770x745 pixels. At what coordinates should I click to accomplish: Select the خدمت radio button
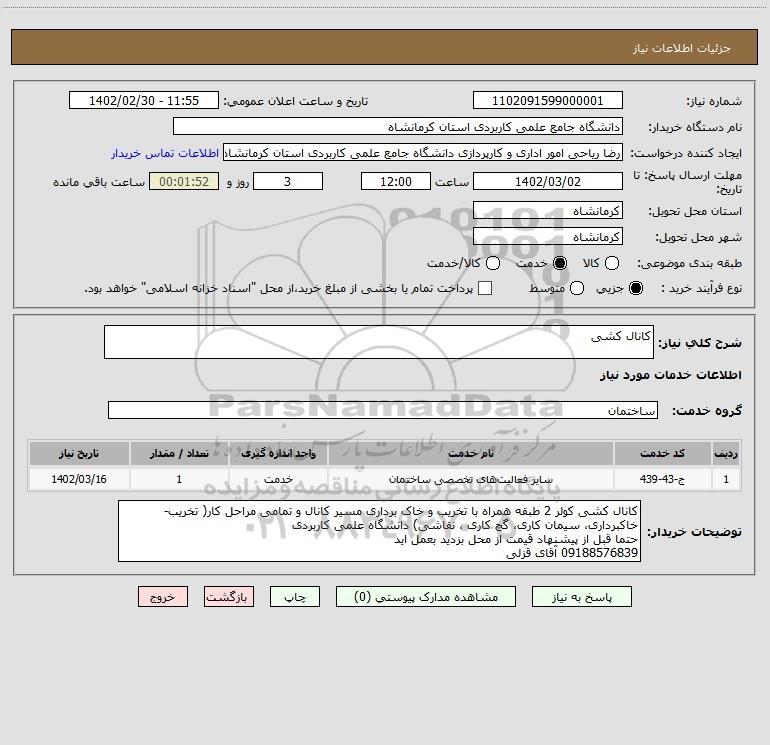coord(560,263)
